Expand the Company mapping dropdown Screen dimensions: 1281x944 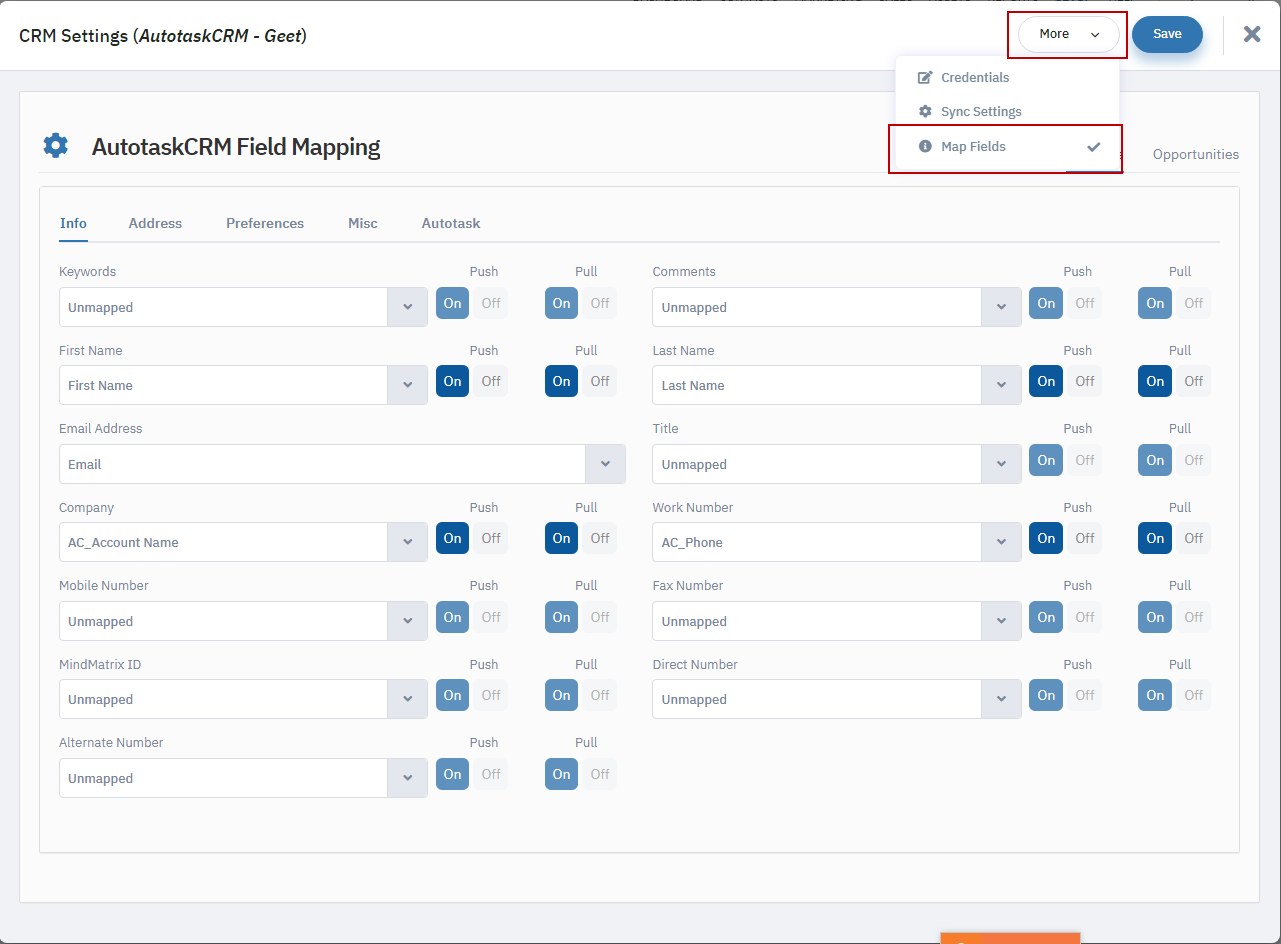click(407, 542)
